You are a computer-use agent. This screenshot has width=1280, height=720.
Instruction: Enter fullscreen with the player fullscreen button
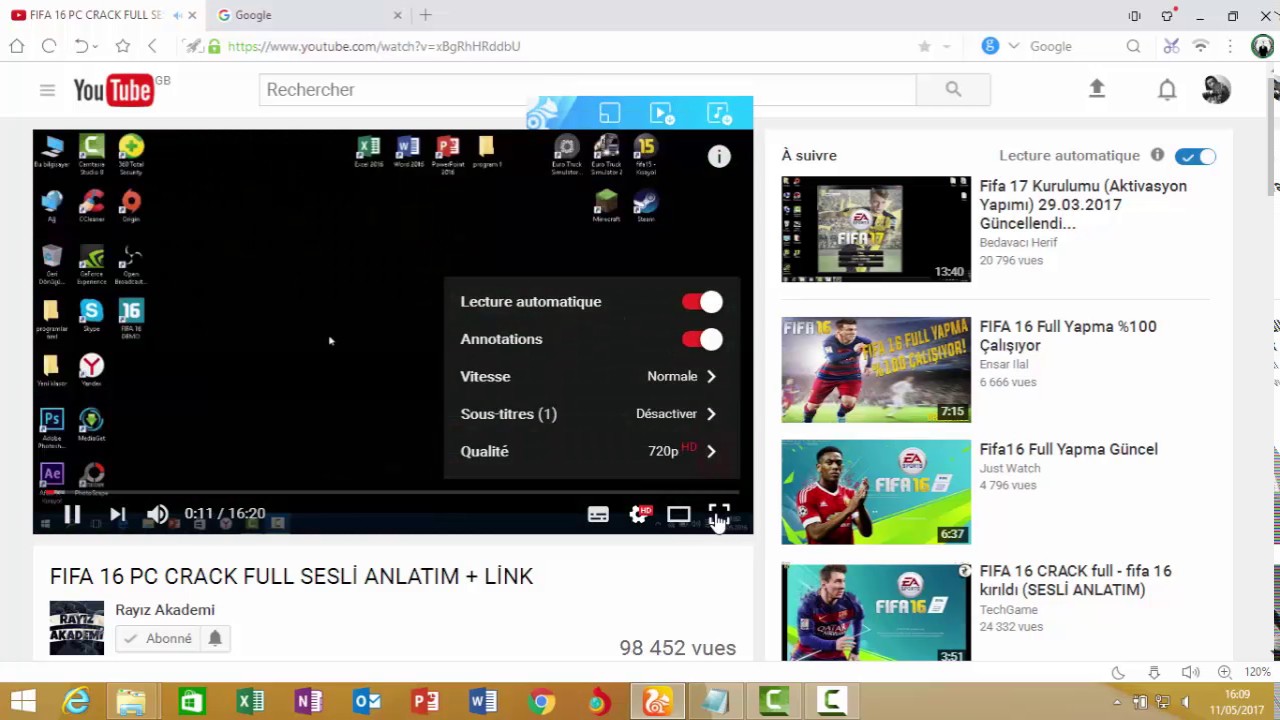pos(719,514)
